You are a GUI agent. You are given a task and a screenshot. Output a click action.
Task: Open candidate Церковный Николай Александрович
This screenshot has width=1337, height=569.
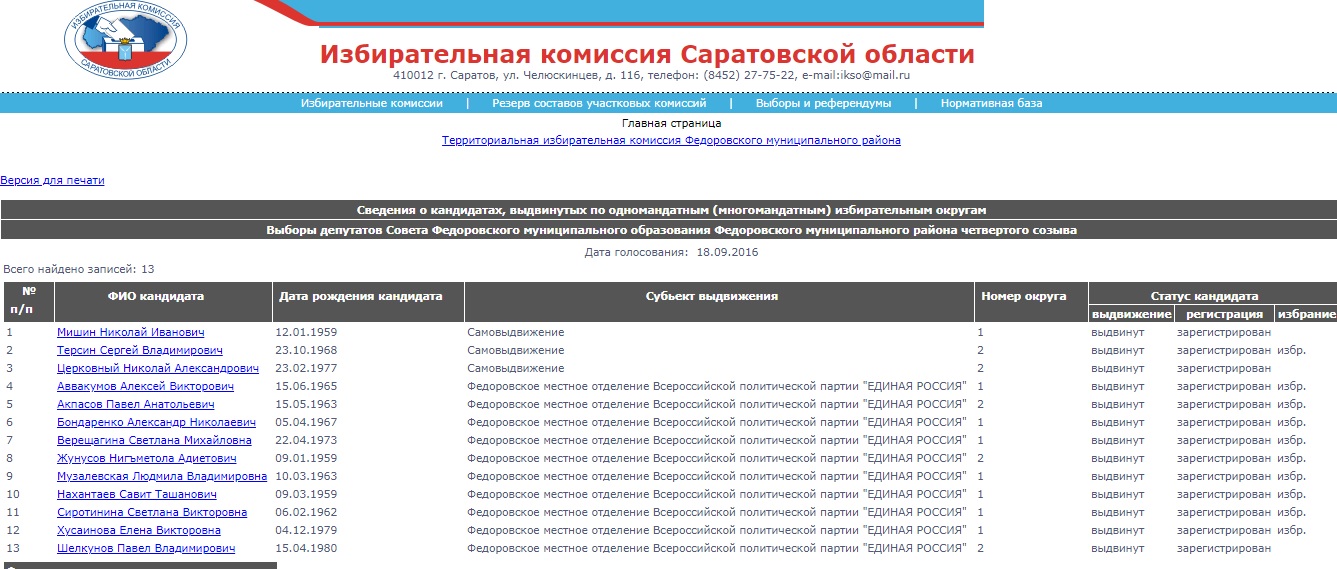(x=157, y=369)
